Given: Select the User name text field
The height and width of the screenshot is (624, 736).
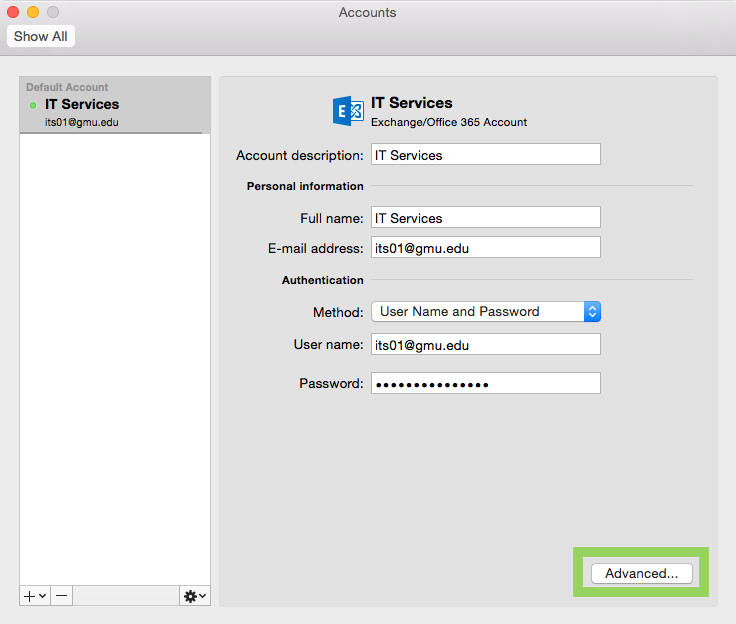Looking at the screenshot, I should click(x=485, y=345).
